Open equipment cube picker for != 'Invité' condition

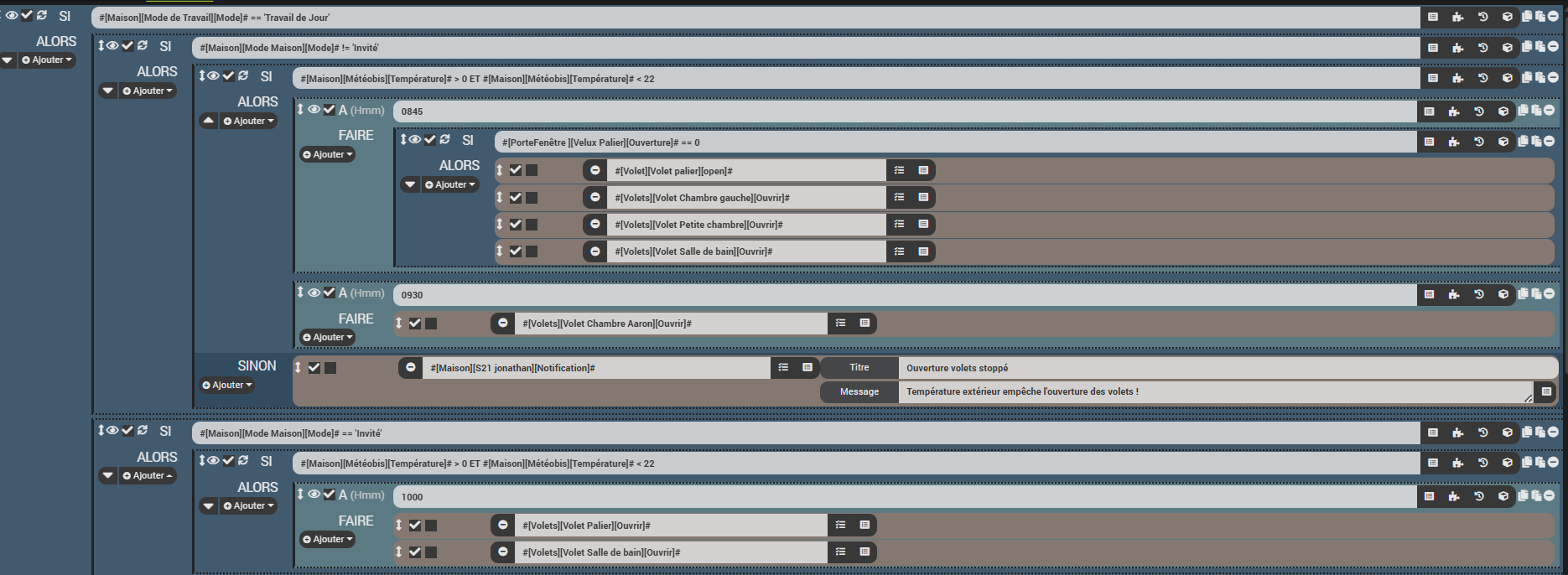(x=1507, y=48)
